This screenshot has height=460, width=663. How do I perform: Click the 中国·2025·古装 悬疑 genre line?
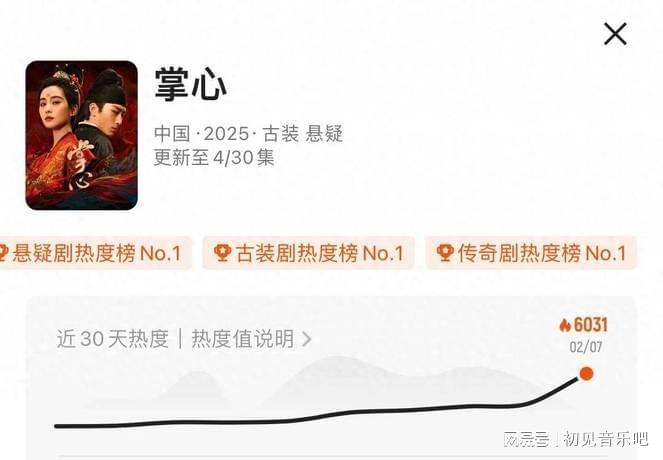coord(248,134)
